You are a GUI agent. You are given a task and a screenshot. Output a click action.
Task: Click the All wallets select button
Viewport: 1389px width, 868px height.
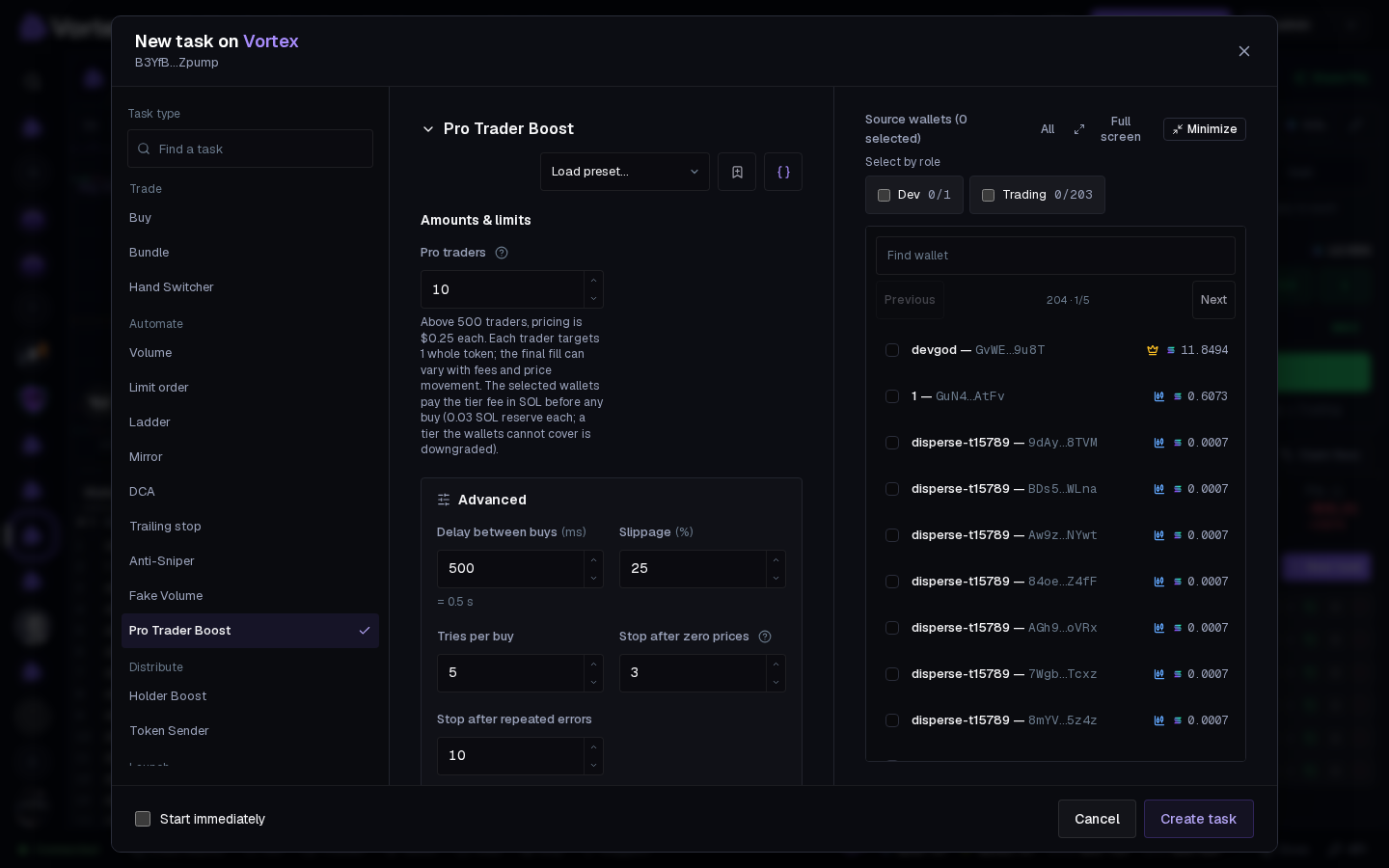(x=1048, y=129)
